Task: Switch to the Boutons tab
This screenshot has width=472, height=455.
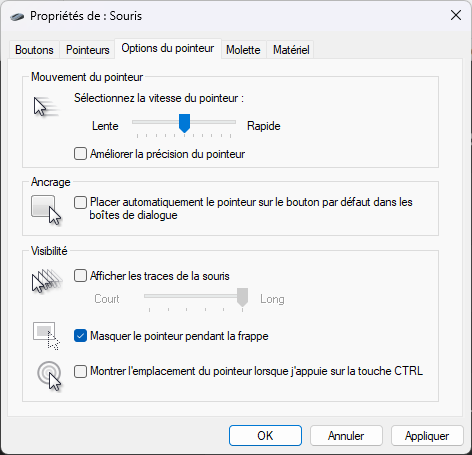Action: point(34,50)
